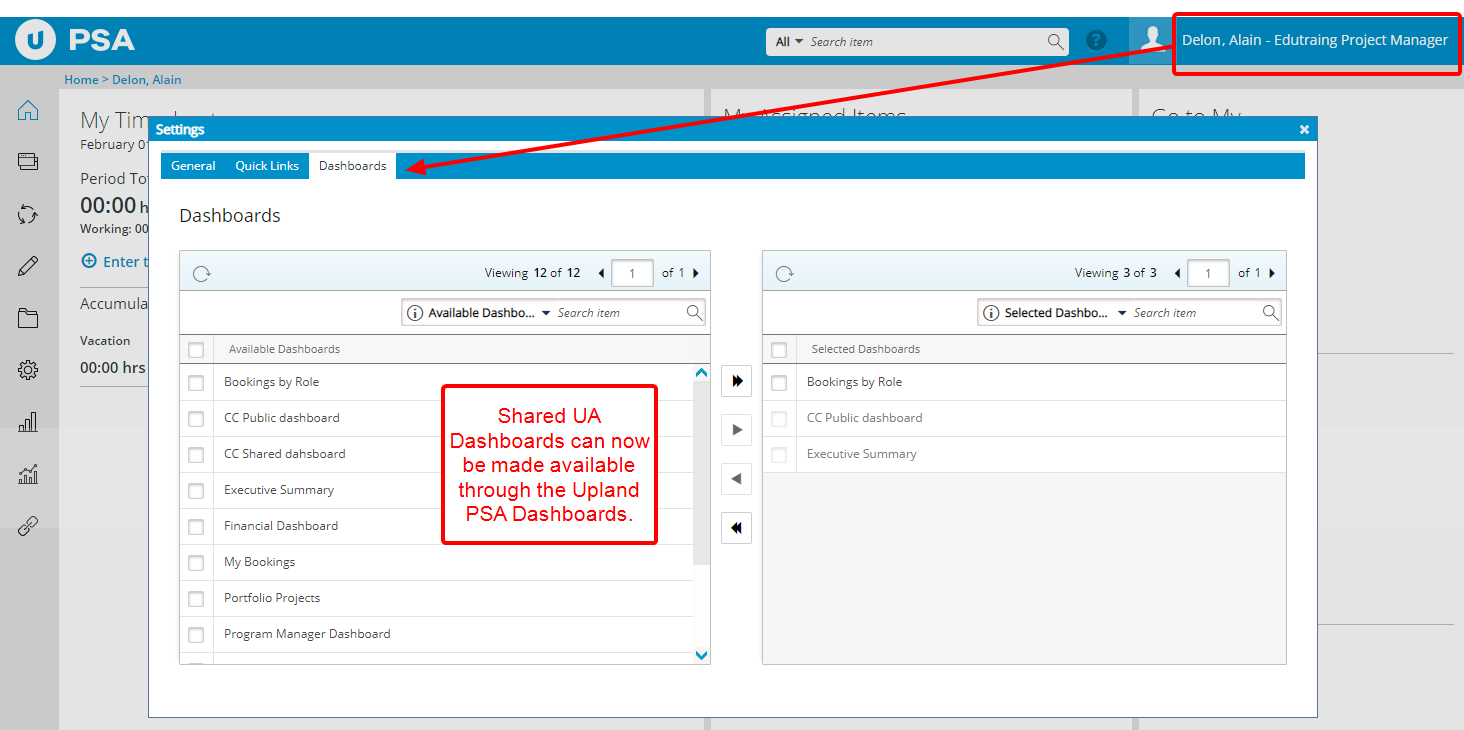Expand the Selected Dashboards search filter dropdown

click(1122, 313)
